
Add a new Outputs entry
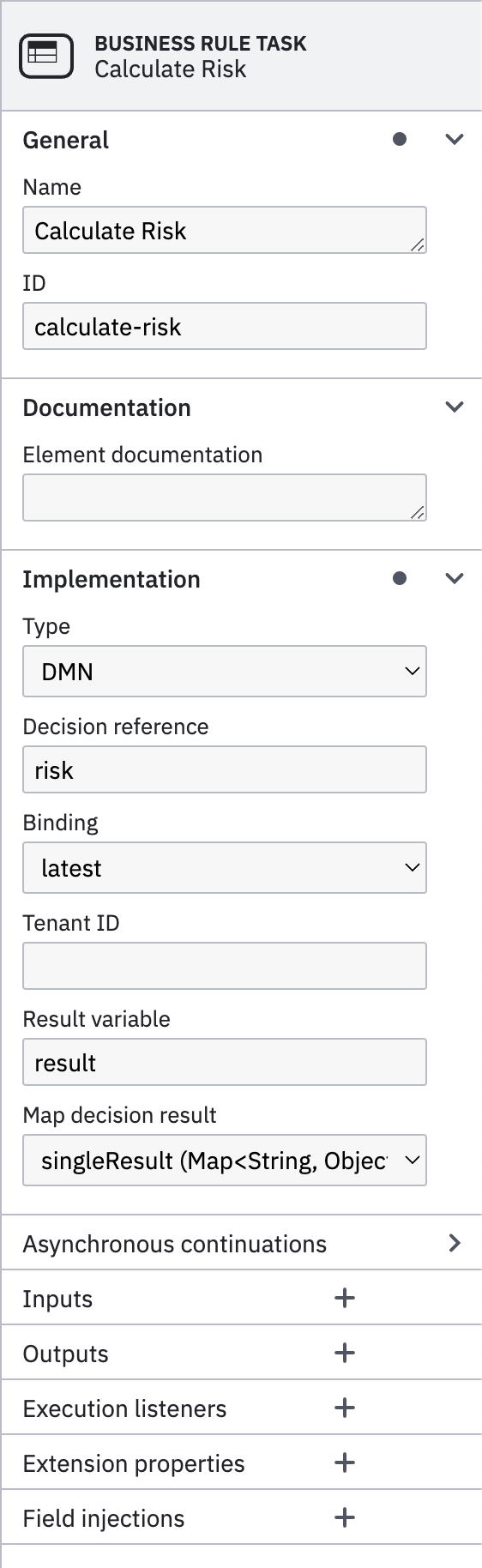click(345, 1353)
